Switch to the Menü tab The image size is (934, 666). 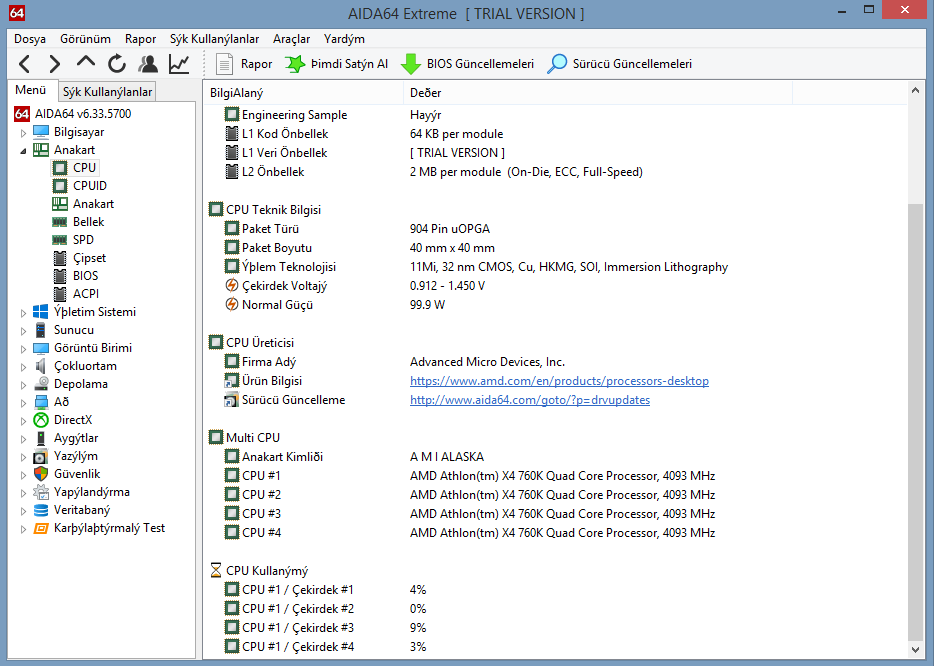(x=31, y=90)
